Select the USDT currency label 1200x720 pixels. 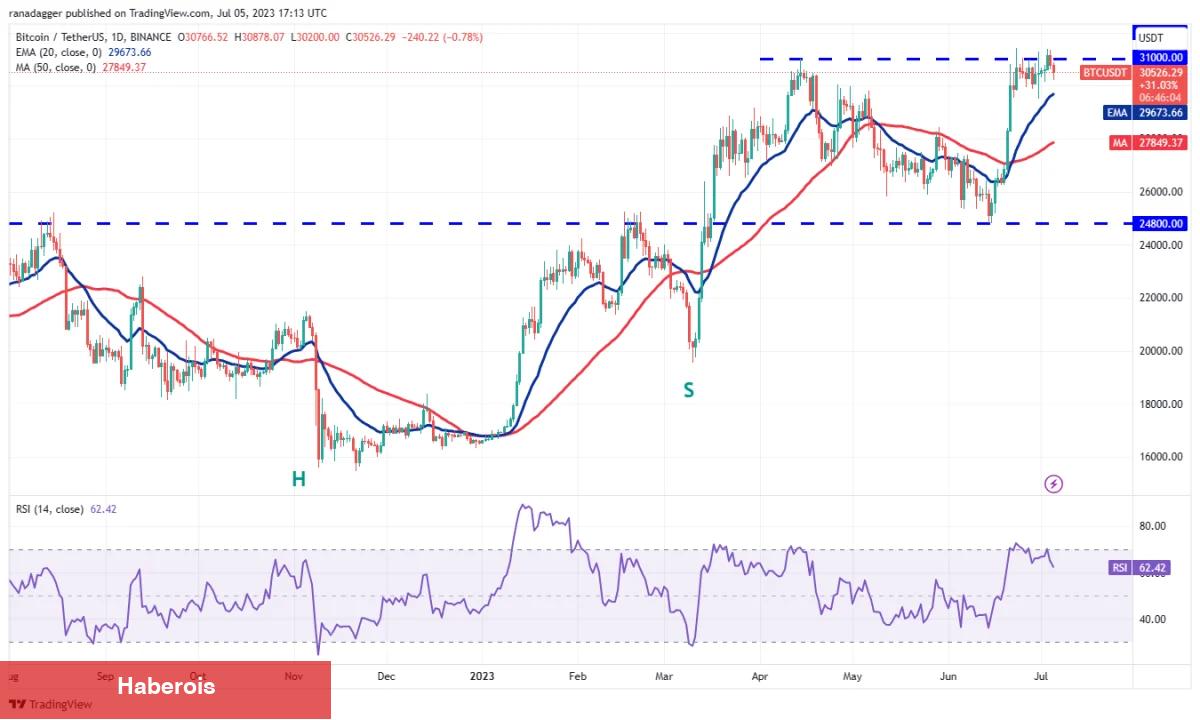click(1150, 37)
